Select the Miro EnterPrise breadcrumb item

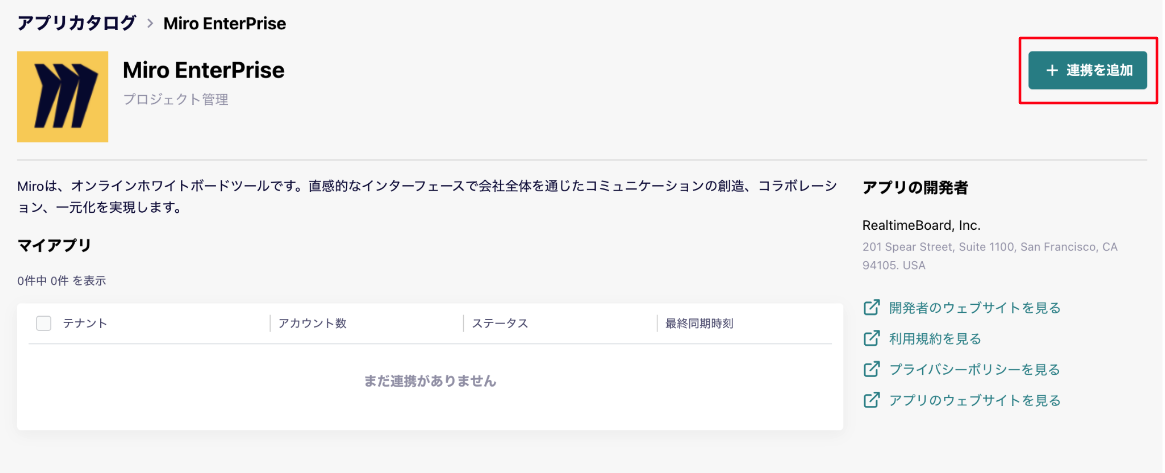tap(224, 23)
